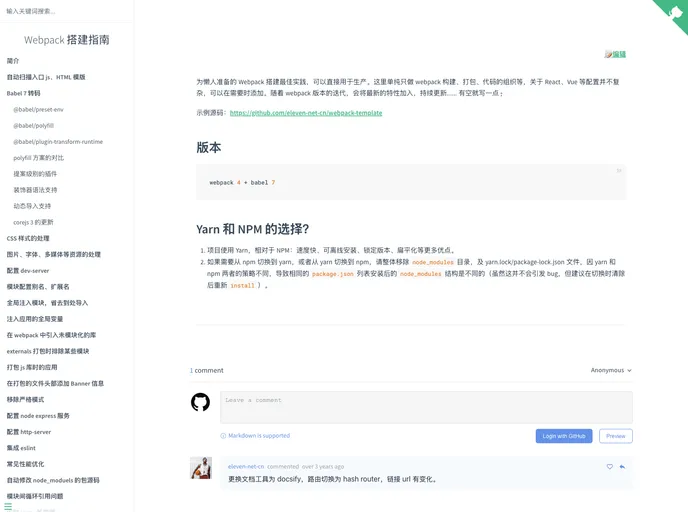This screenshot has height=512, width=688.
Task: Open @babel/preset-env sidebar entry
Action: [38, 110]
